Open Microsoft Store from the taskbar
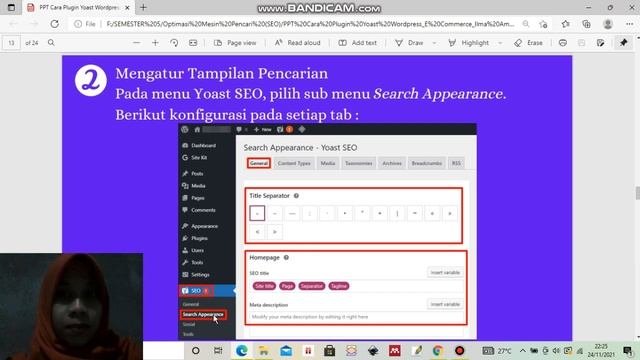The height and width of the screenshot is (360, 640). click(330, 351)
